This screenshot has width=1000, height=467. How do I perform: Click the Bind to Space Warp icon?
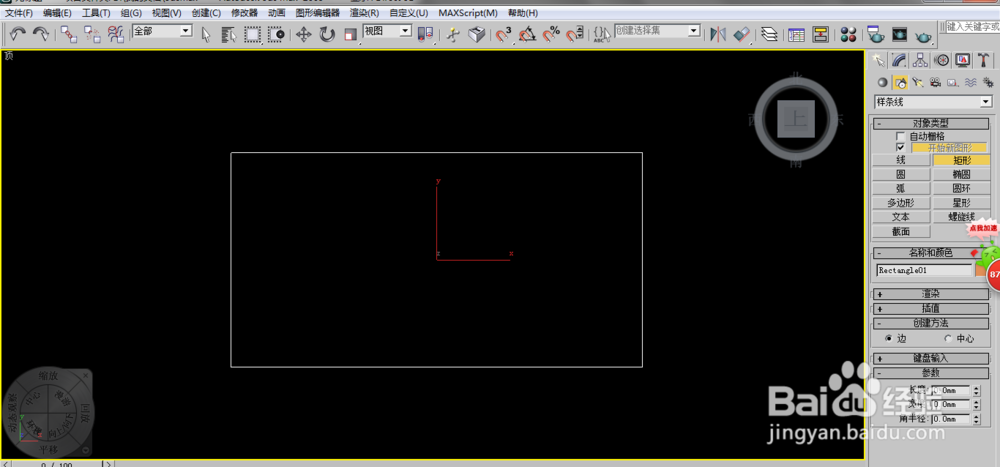coord(115,34)
